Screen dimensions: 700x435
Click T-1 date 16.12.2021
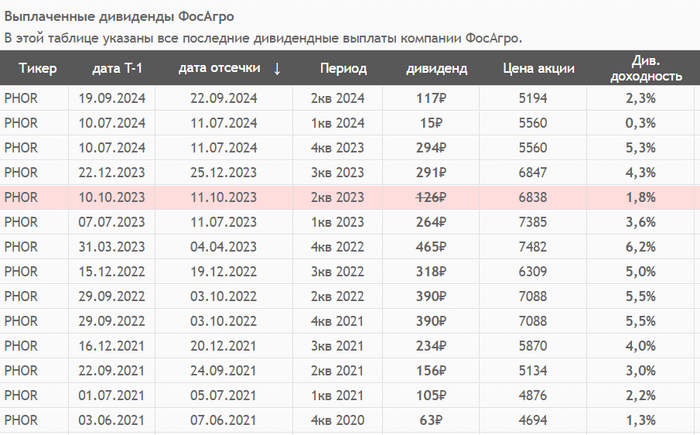112,346
